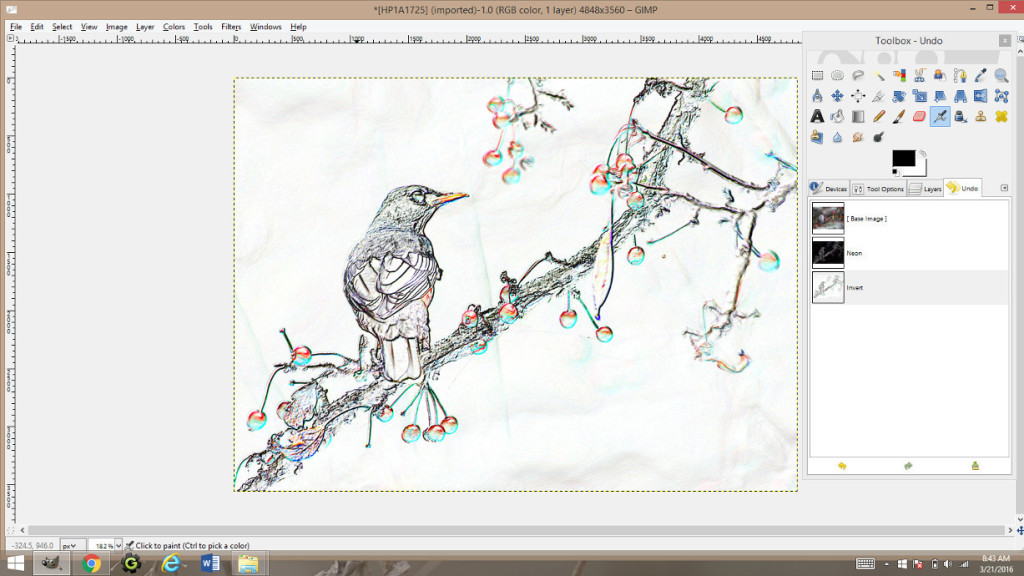Click the undo arrow below the history list
Screen dimensions: 1024x576
(843, 467)
